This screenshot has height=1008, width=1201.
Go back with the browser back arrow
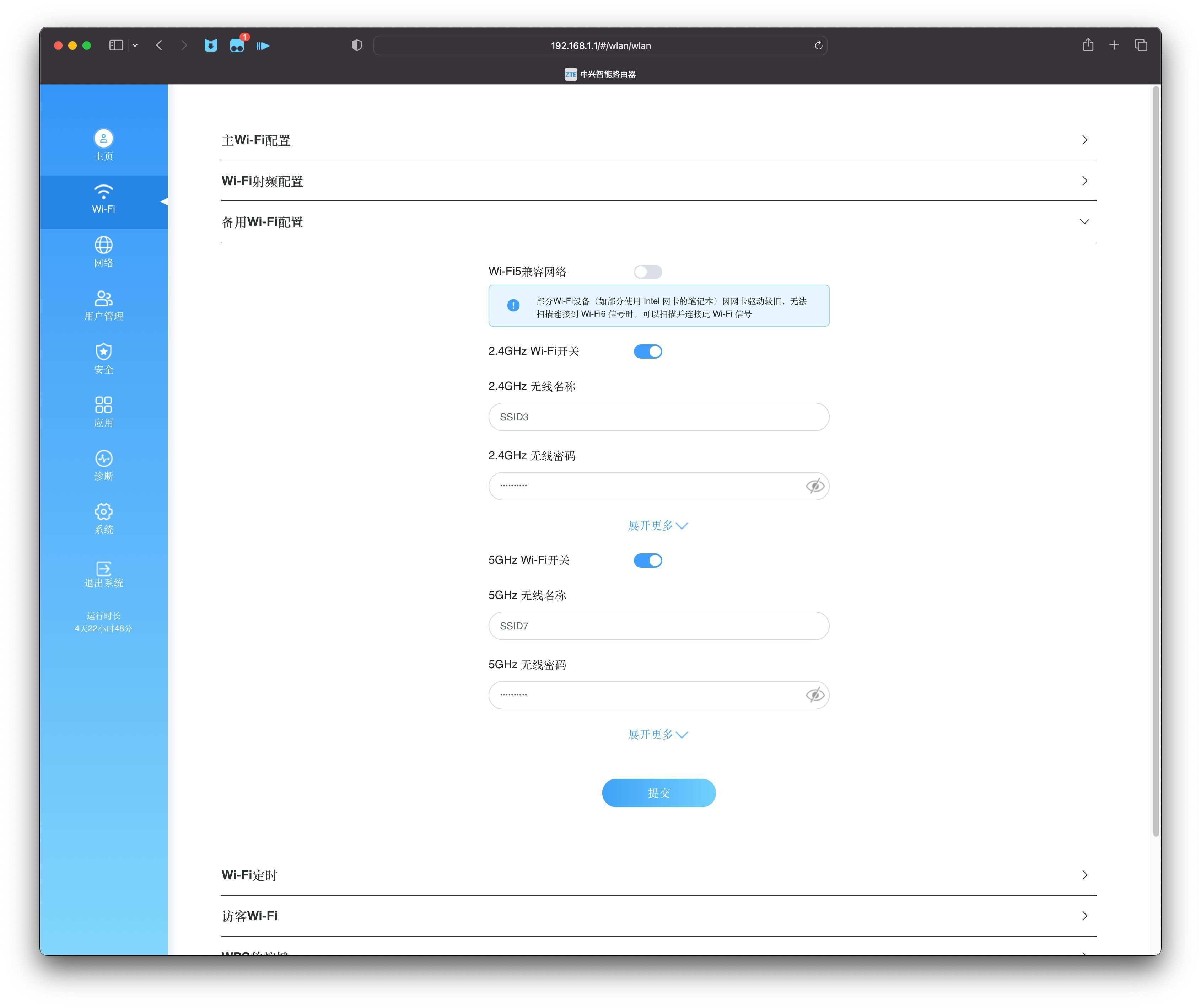(159, 45)
